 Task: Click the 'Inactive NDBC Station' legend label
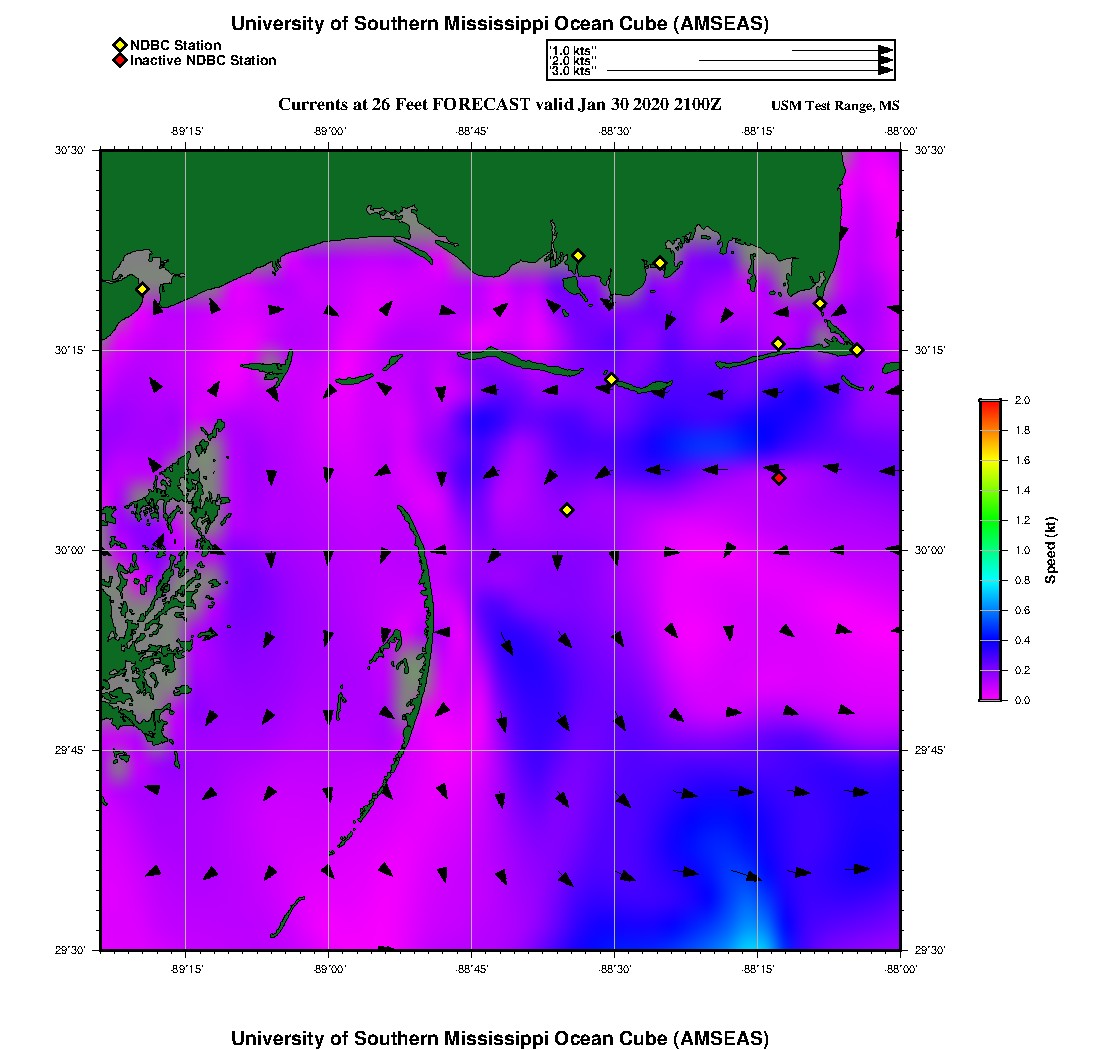(x=203, y=61)
